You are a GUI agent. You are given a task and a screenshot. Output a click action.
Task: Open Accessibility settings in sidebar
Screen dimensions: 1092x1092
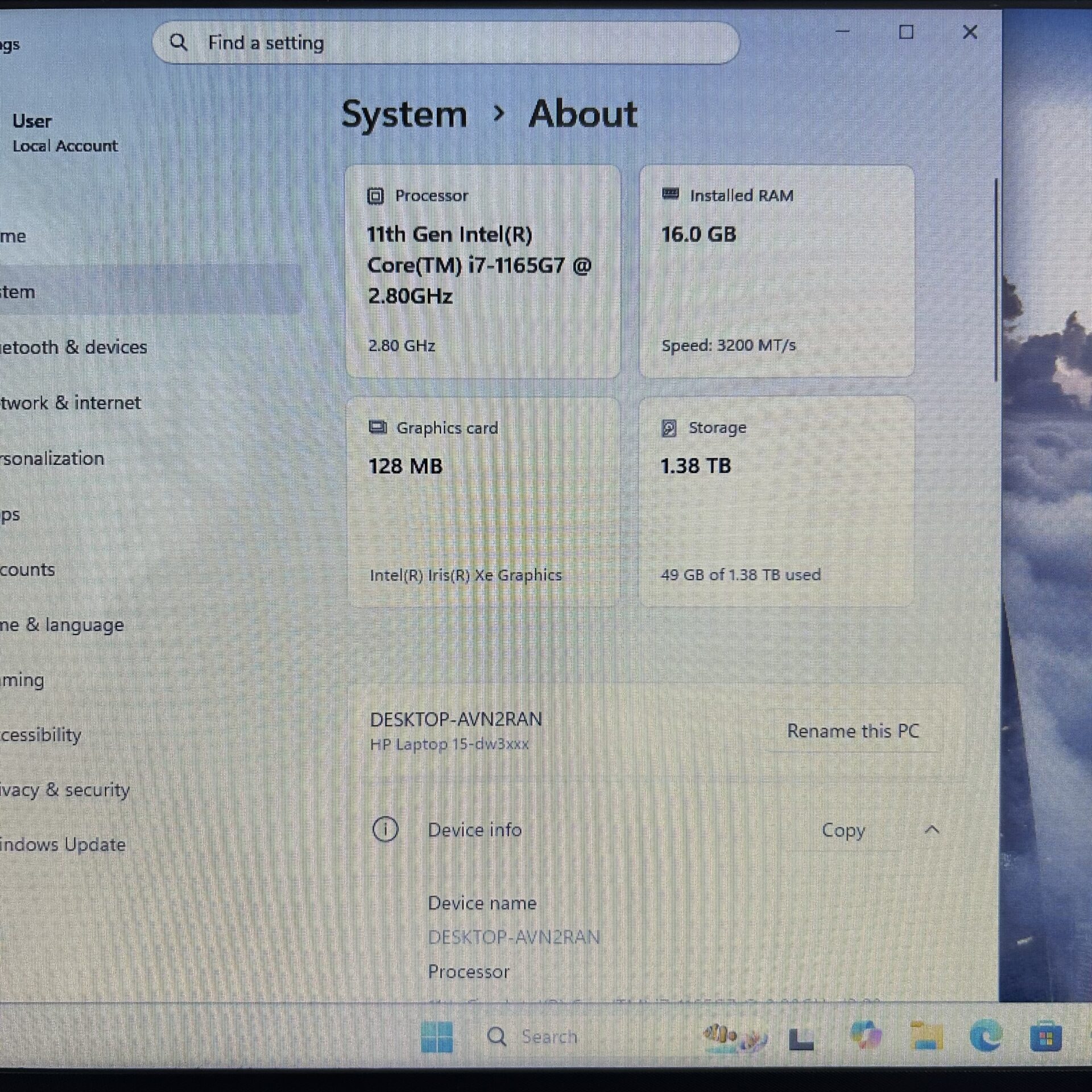pyautogui.click(x=41, y=735)
